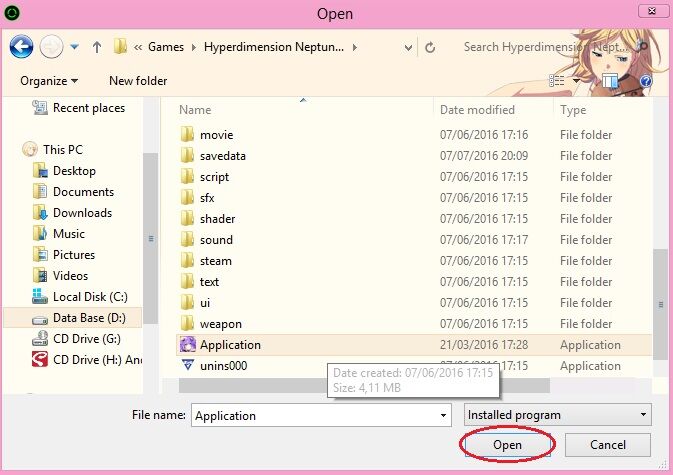Open Music in the navigation pane

(59, 233)
